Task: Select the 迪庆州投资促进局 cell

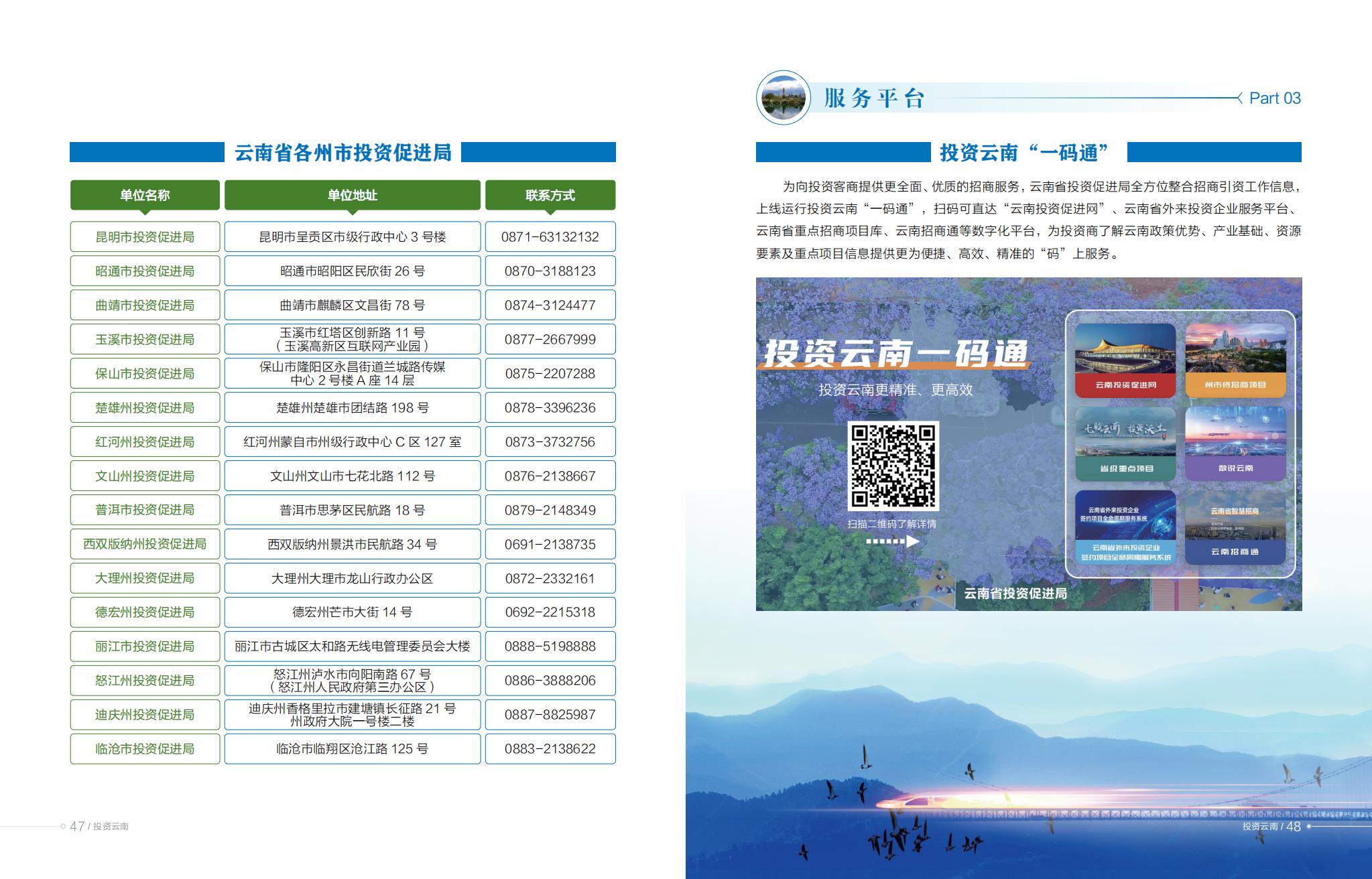Action: coord(145,715)
